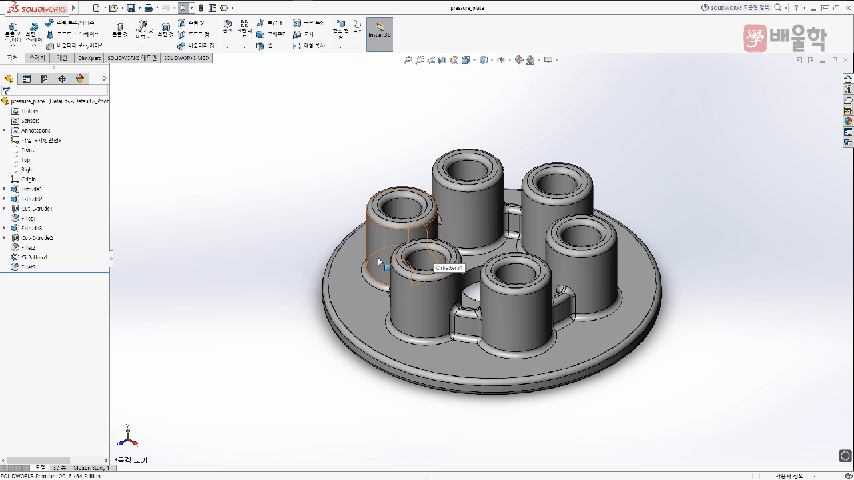Click the Extruded Cut tool icon
854x480 pixels.
120,30
